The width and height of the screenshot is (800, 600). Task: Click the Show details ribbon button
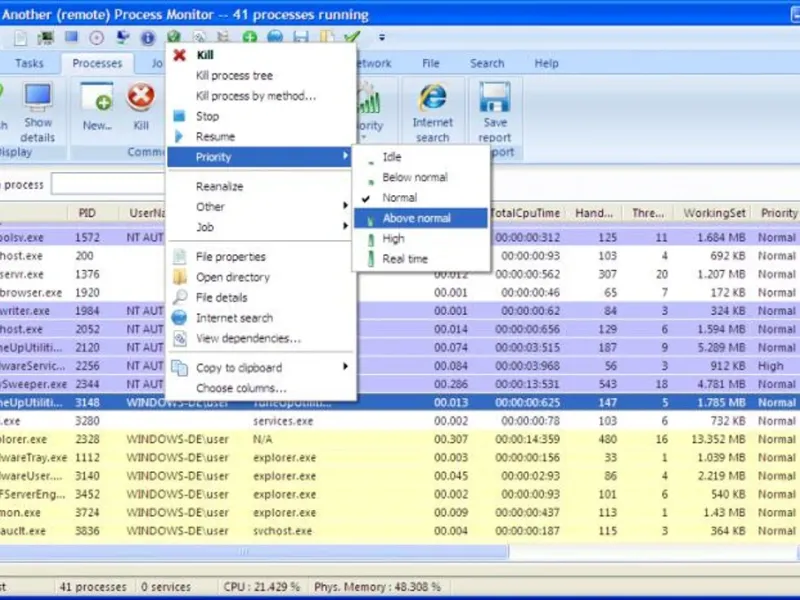pos(38,113)
